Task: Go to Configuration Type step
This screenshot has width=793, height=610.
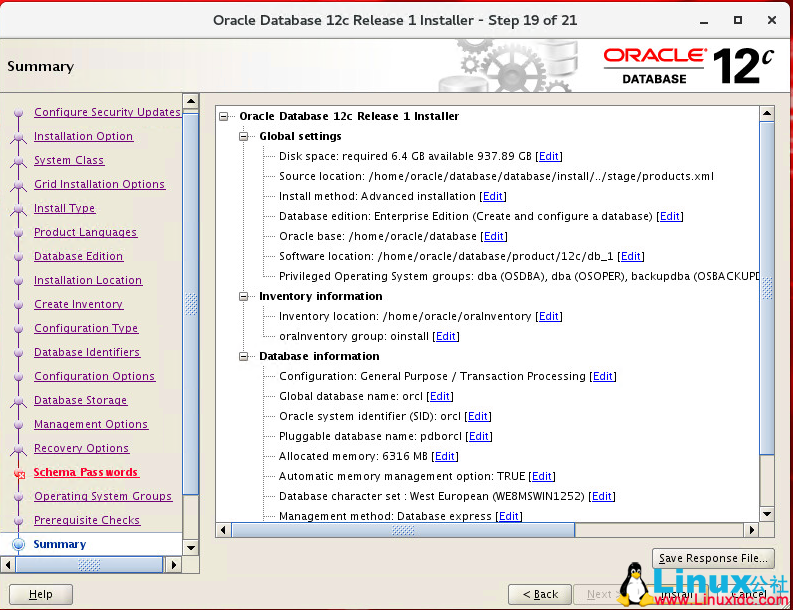Action: 86,329
